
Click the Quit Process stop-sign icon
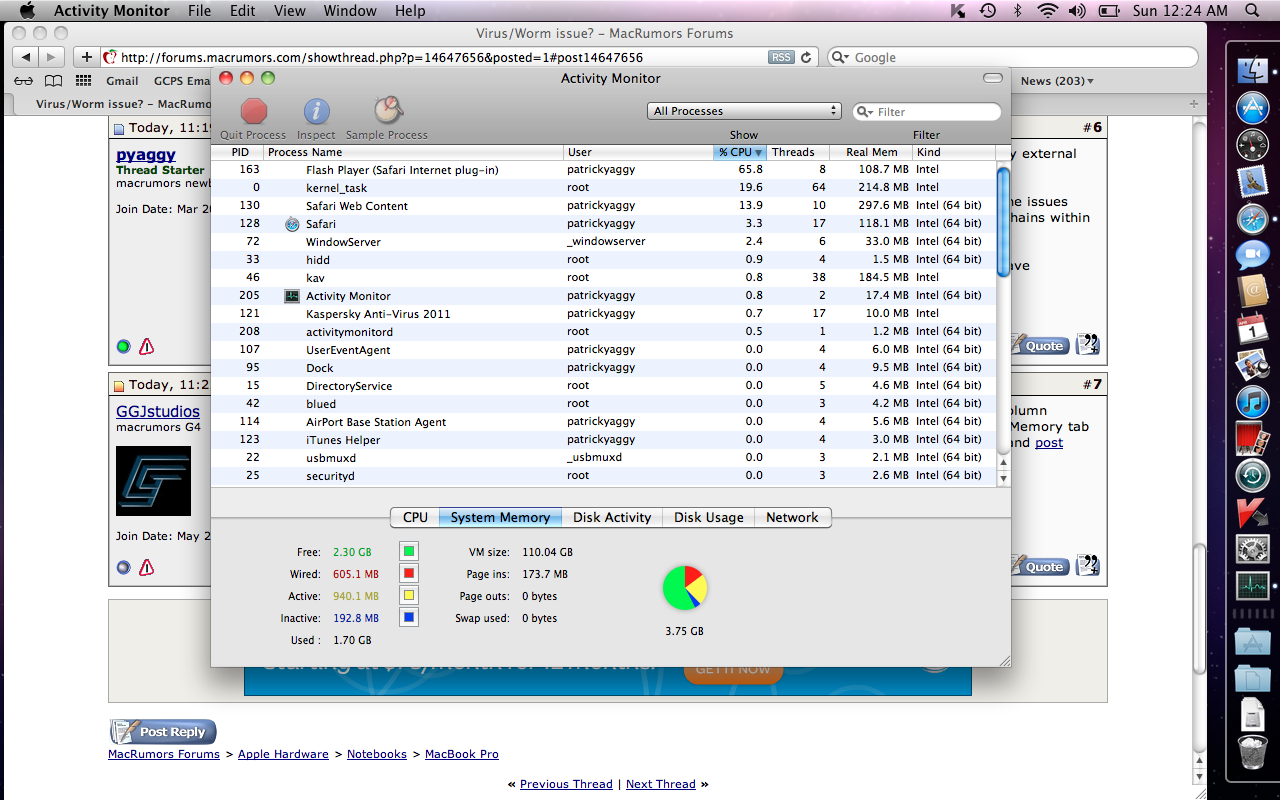(254, 110)
